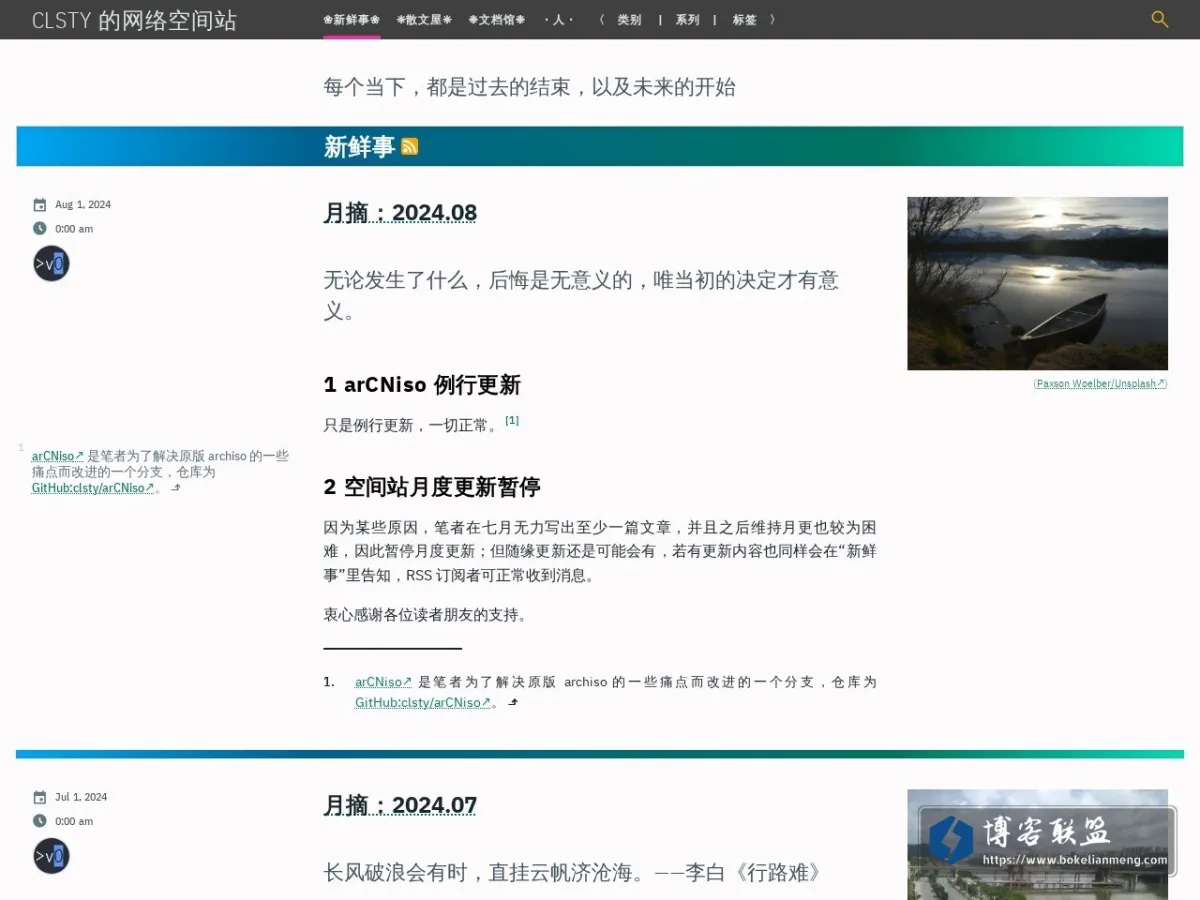Jump back via footnote list return arrow

[513, 702]
